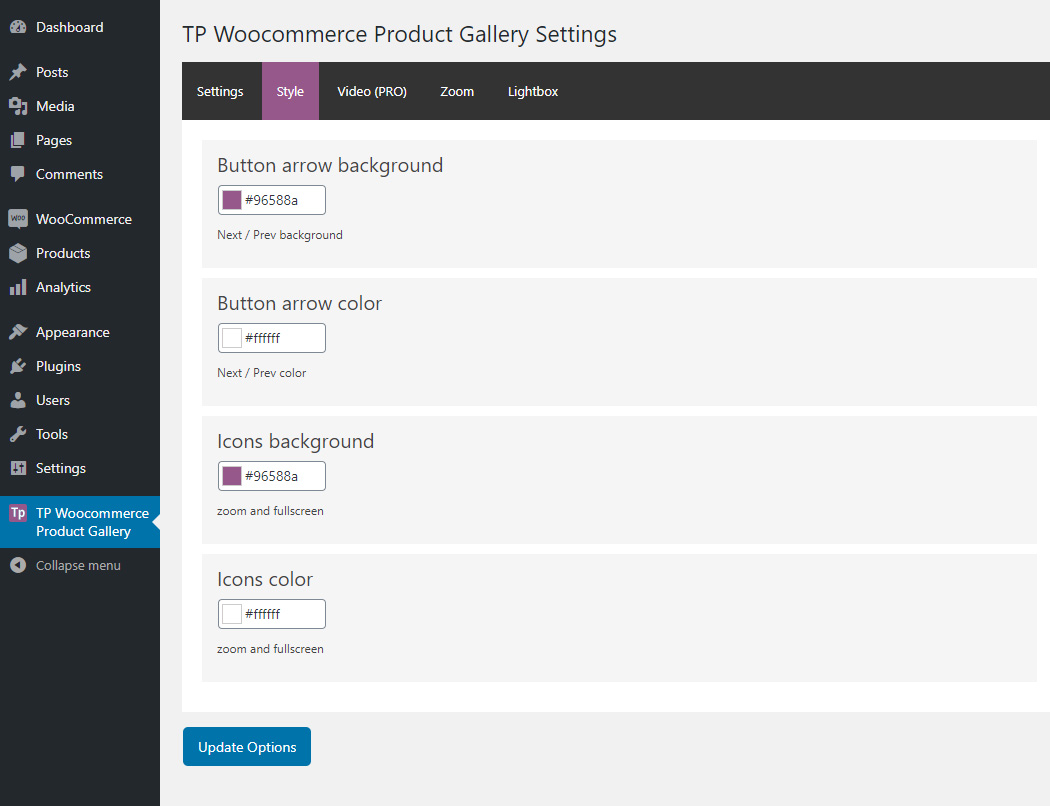Click the Posts pushpin icon

[x=18, y=72]
